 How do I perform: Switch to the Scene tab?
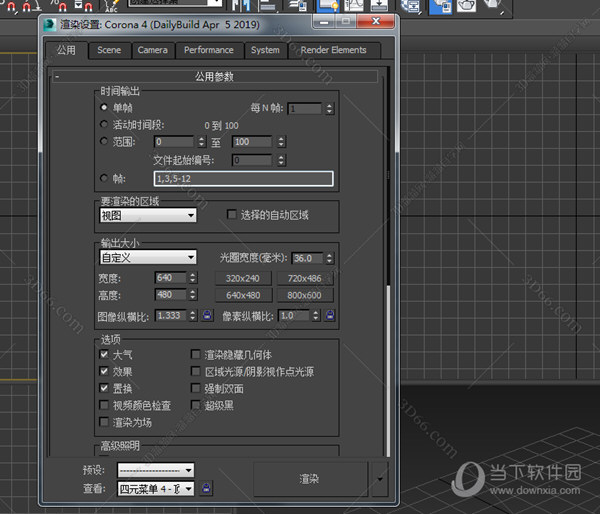pyautogui.click(x=109, y=50)
